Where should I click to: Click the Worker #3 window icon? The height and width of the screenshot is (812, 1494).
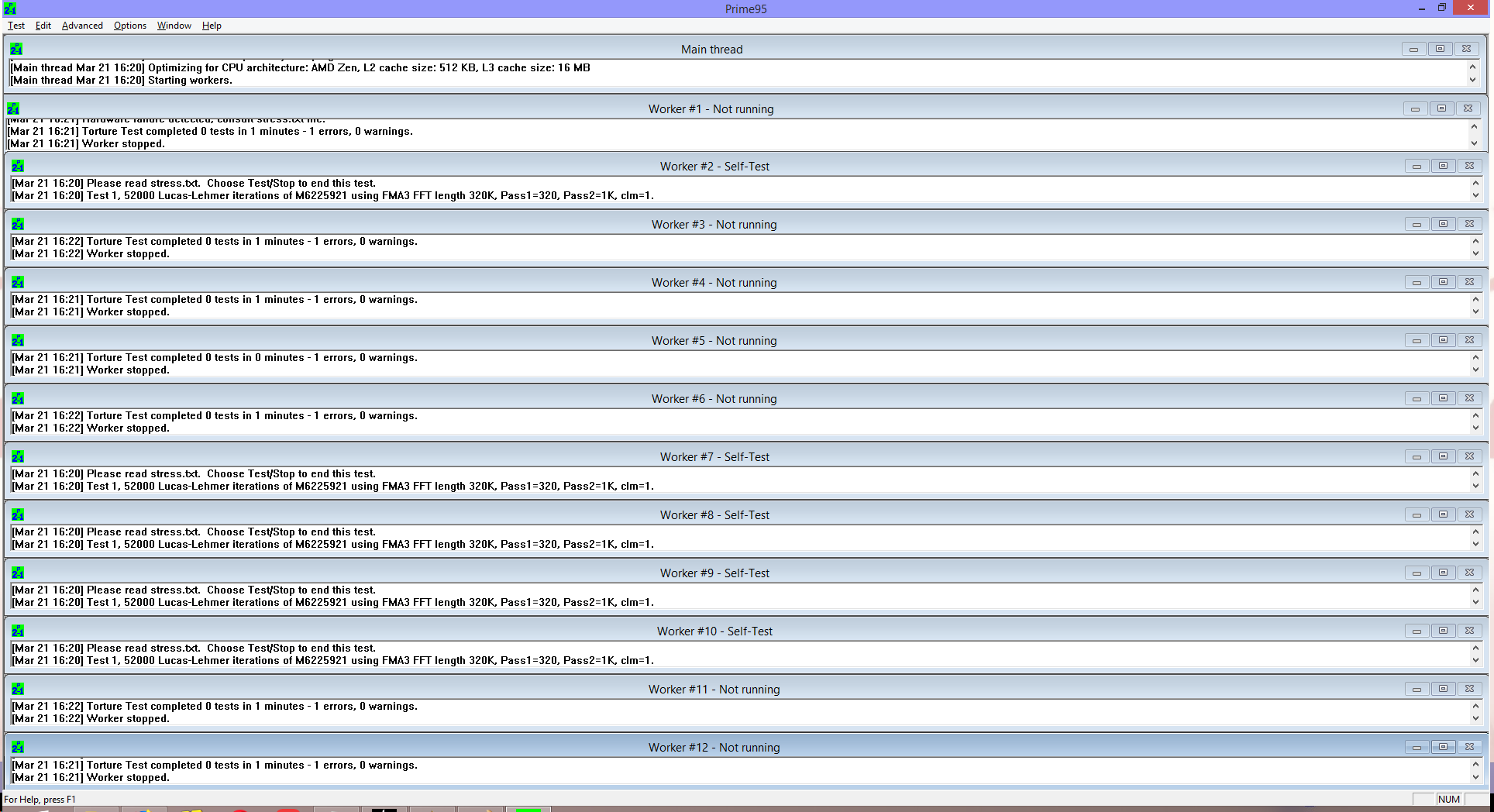[18, 224]
